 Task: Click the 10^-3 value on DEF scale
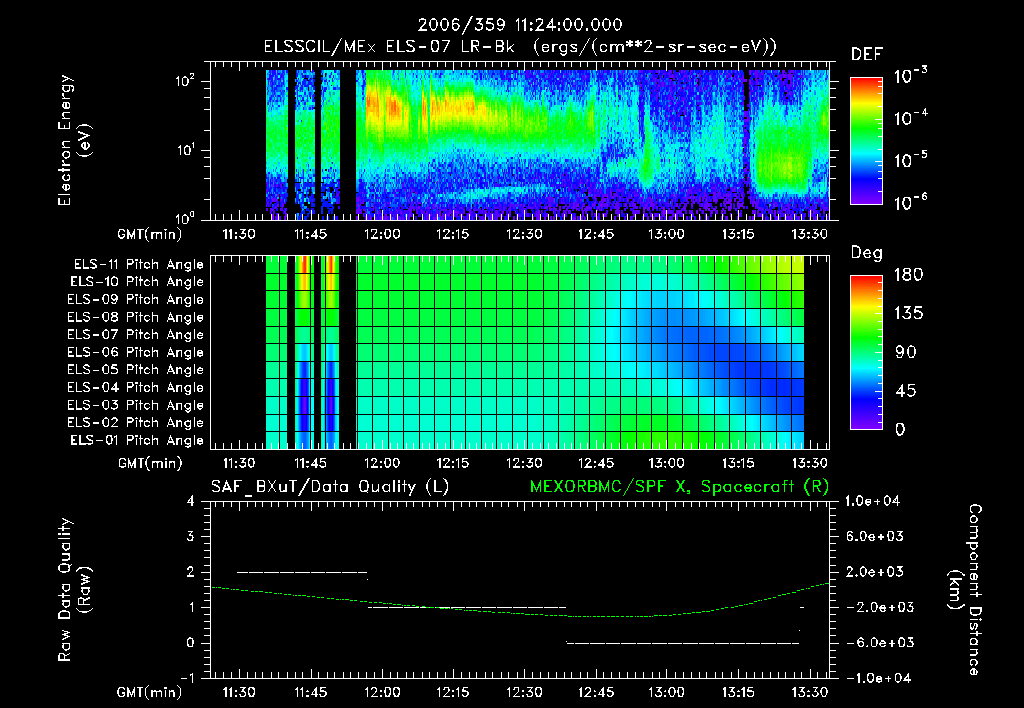point(910,76)
